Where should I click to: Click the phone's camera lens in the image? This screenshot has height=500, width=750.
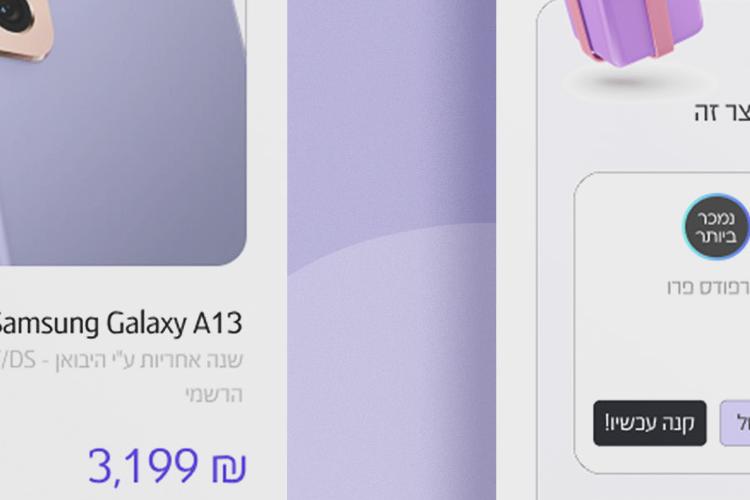pyautogui.click(x=14, y=14)
